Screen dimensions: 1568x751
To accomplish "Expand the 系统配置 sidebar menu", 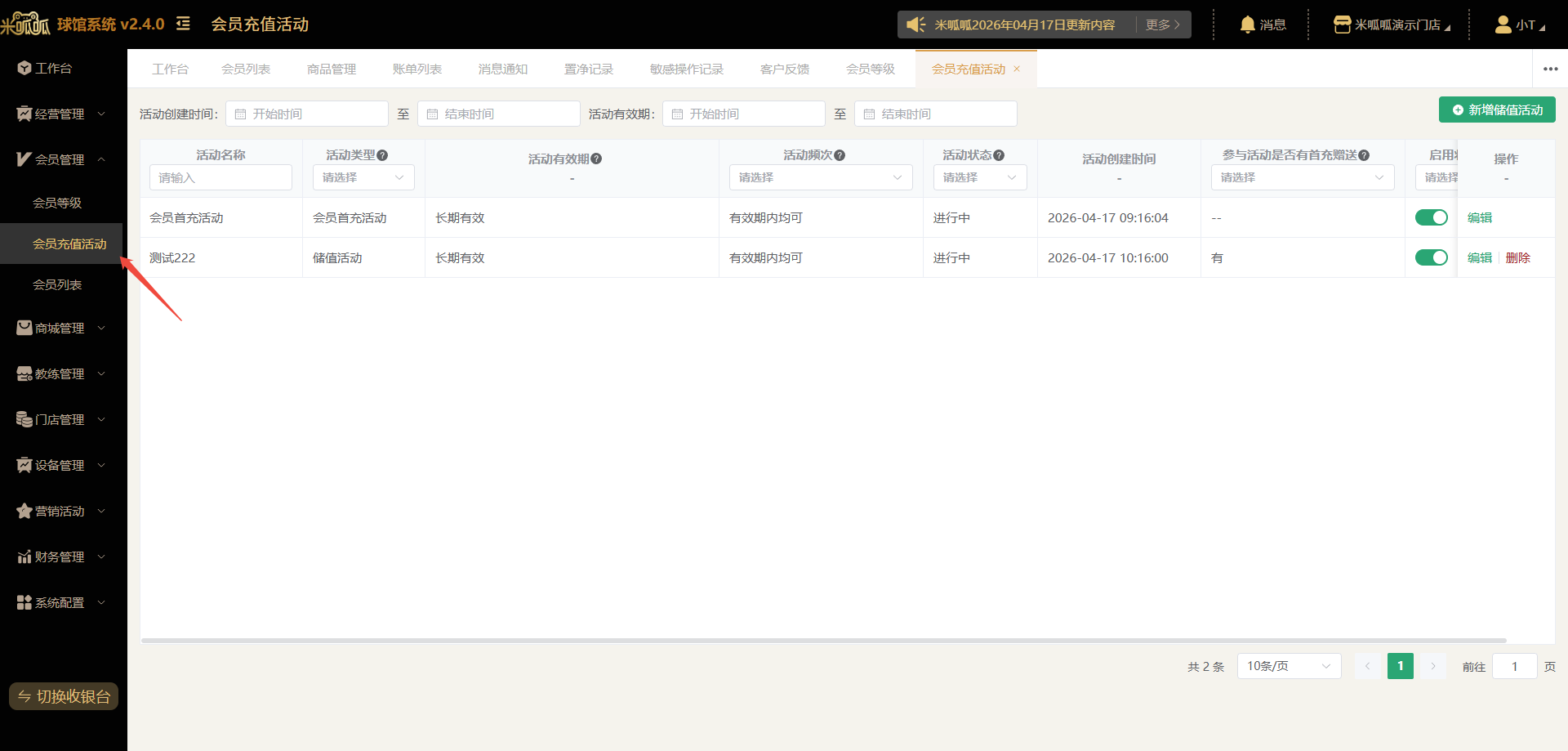I will point(61,602).
